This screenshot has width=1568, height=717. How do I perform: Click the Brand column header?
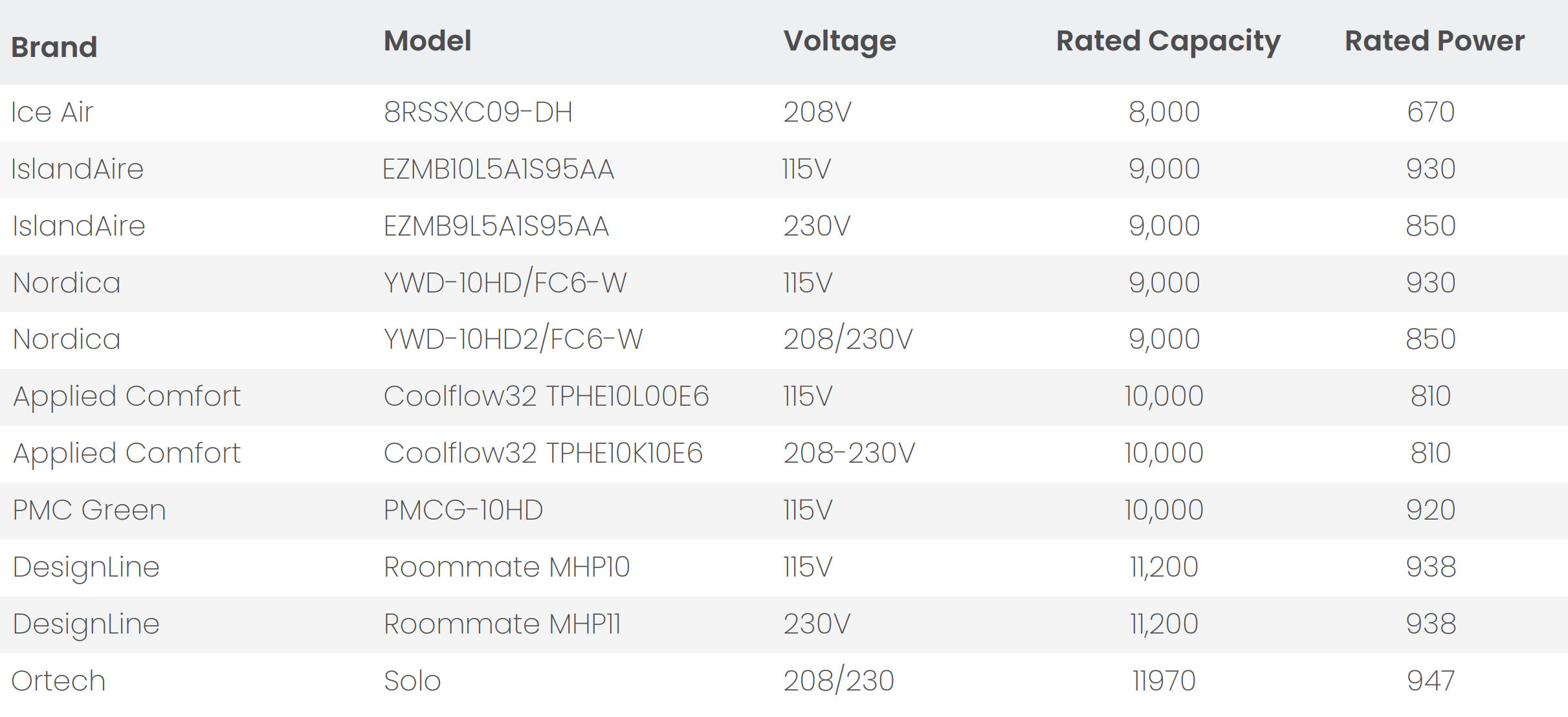54,47
